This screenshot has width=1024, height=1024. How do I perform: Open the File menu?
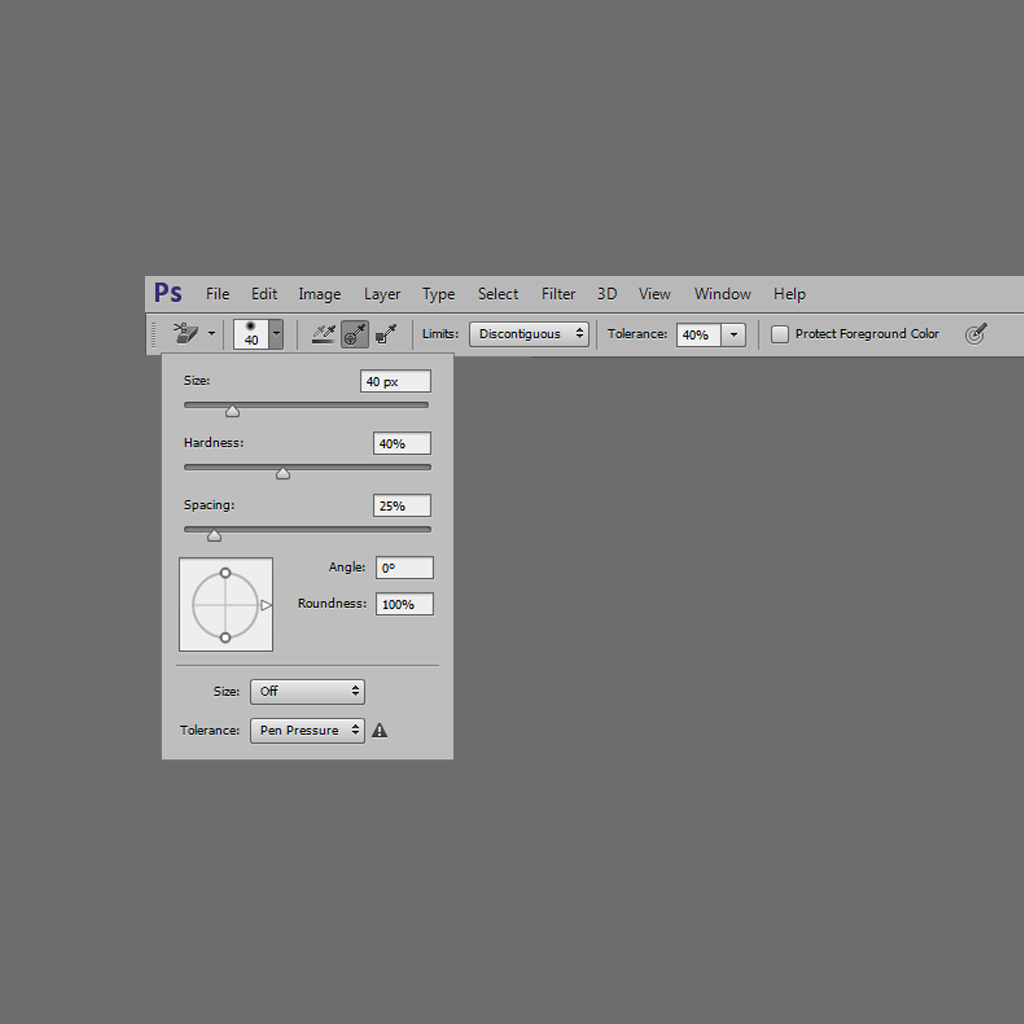[x=217, y=293]
